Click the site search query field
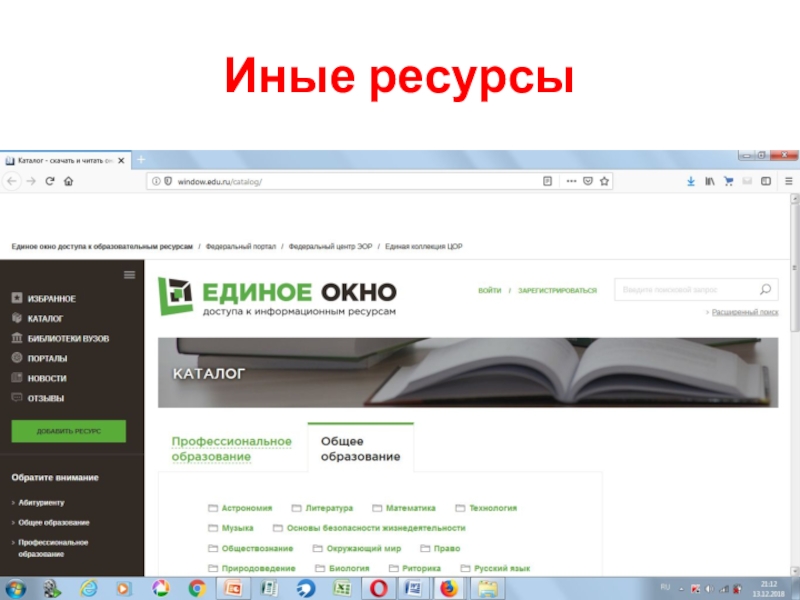 [x=686, y=289]
